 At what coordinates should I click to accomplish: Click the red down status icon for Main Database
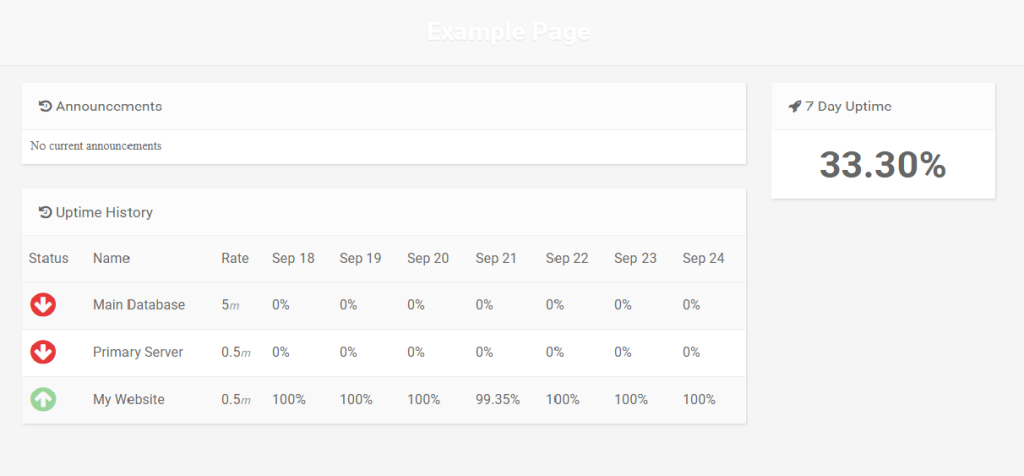(43, 305)
